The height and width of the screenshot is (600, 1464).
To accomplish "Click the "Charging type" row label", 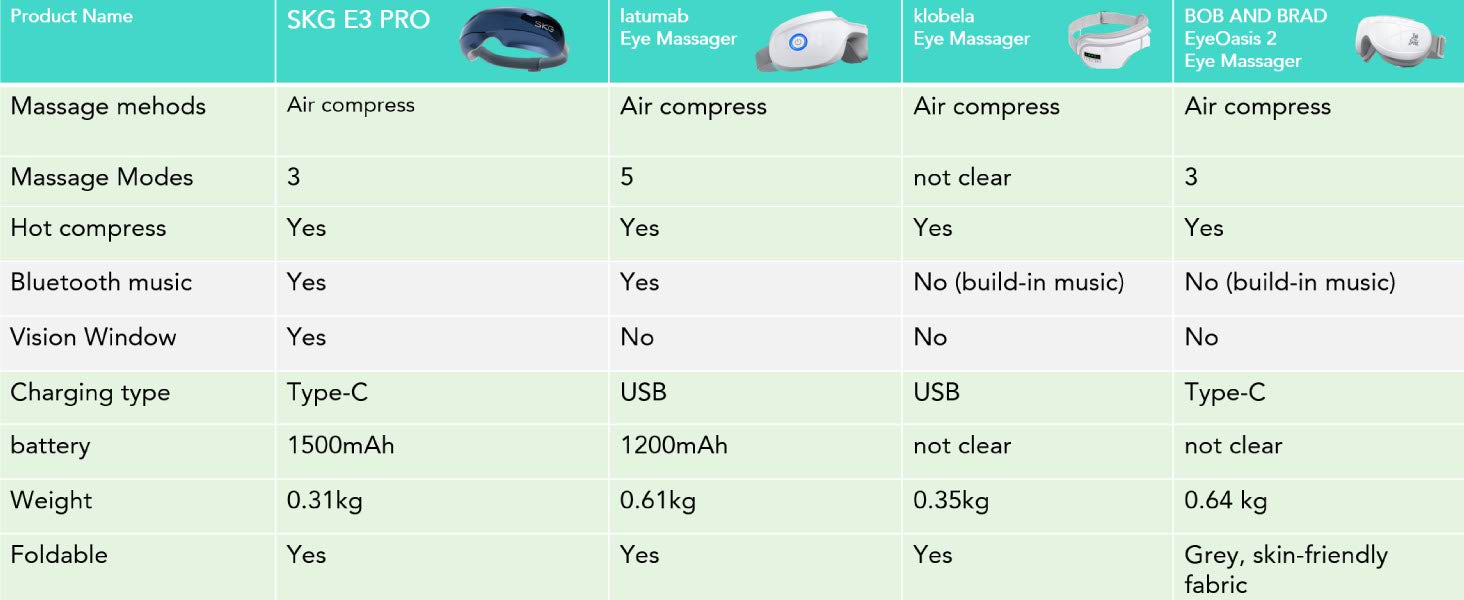I will [90, 393].
